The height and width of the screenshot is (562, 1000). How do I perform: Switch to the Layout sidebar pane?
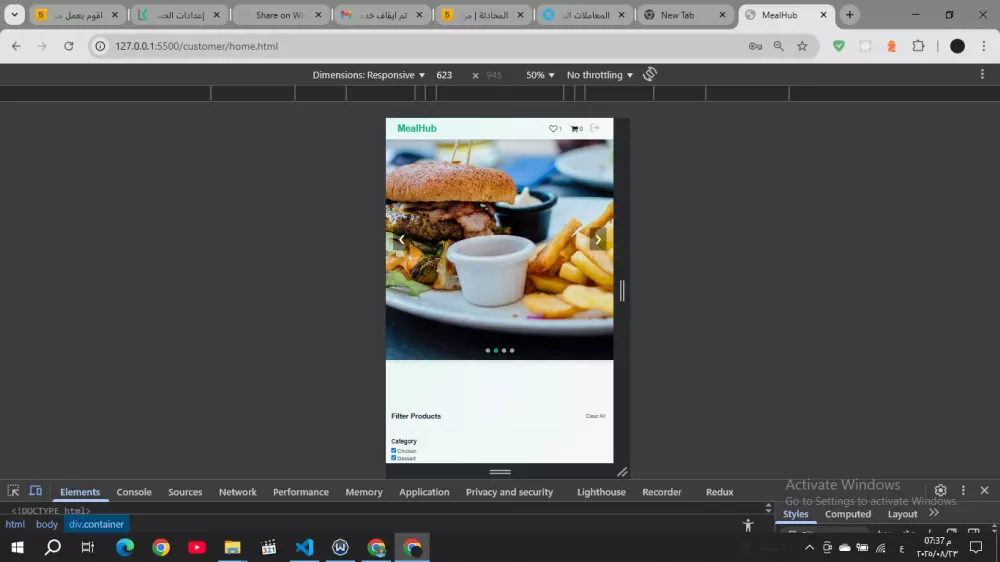pyautogui.click(x=902, y=514)
